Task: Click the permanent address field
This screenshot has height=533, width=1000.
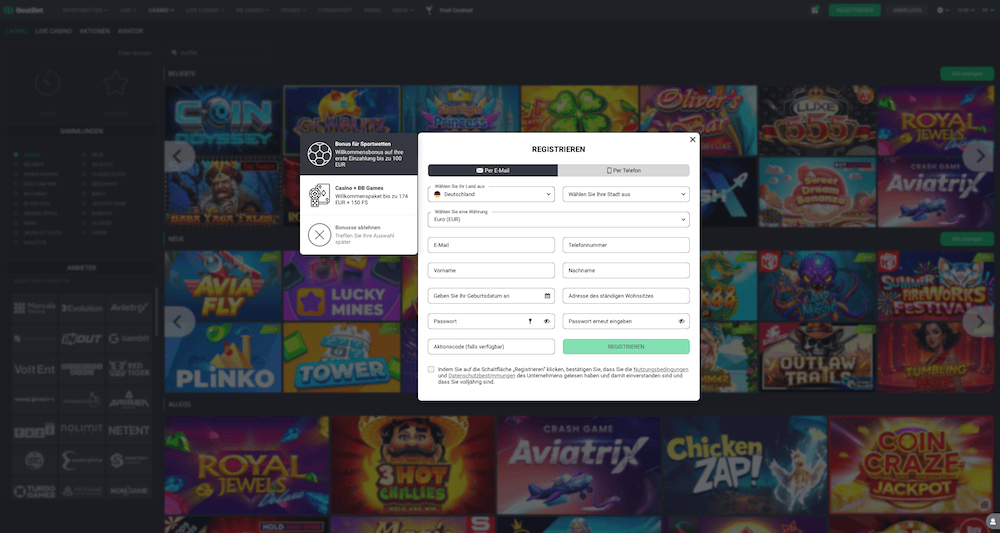Action: pyautogui.click(x=626, y=296)
